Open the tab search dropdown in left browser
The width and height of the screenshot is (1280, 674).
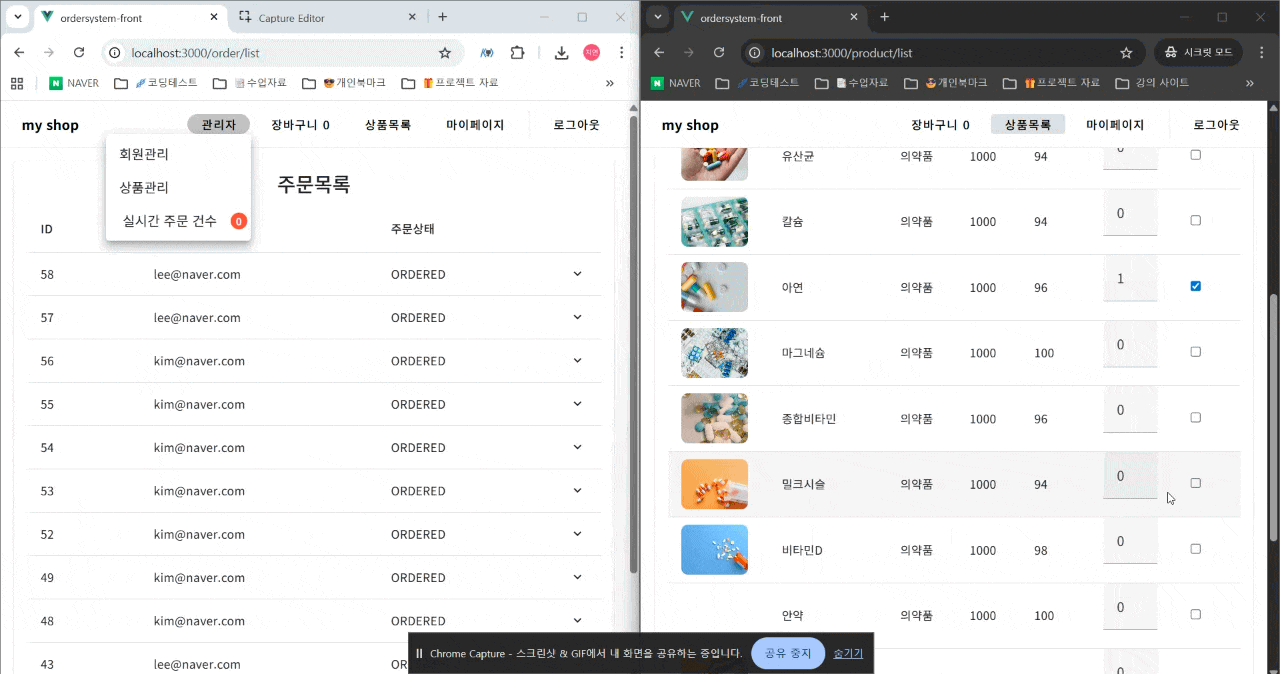click(18, 17)
